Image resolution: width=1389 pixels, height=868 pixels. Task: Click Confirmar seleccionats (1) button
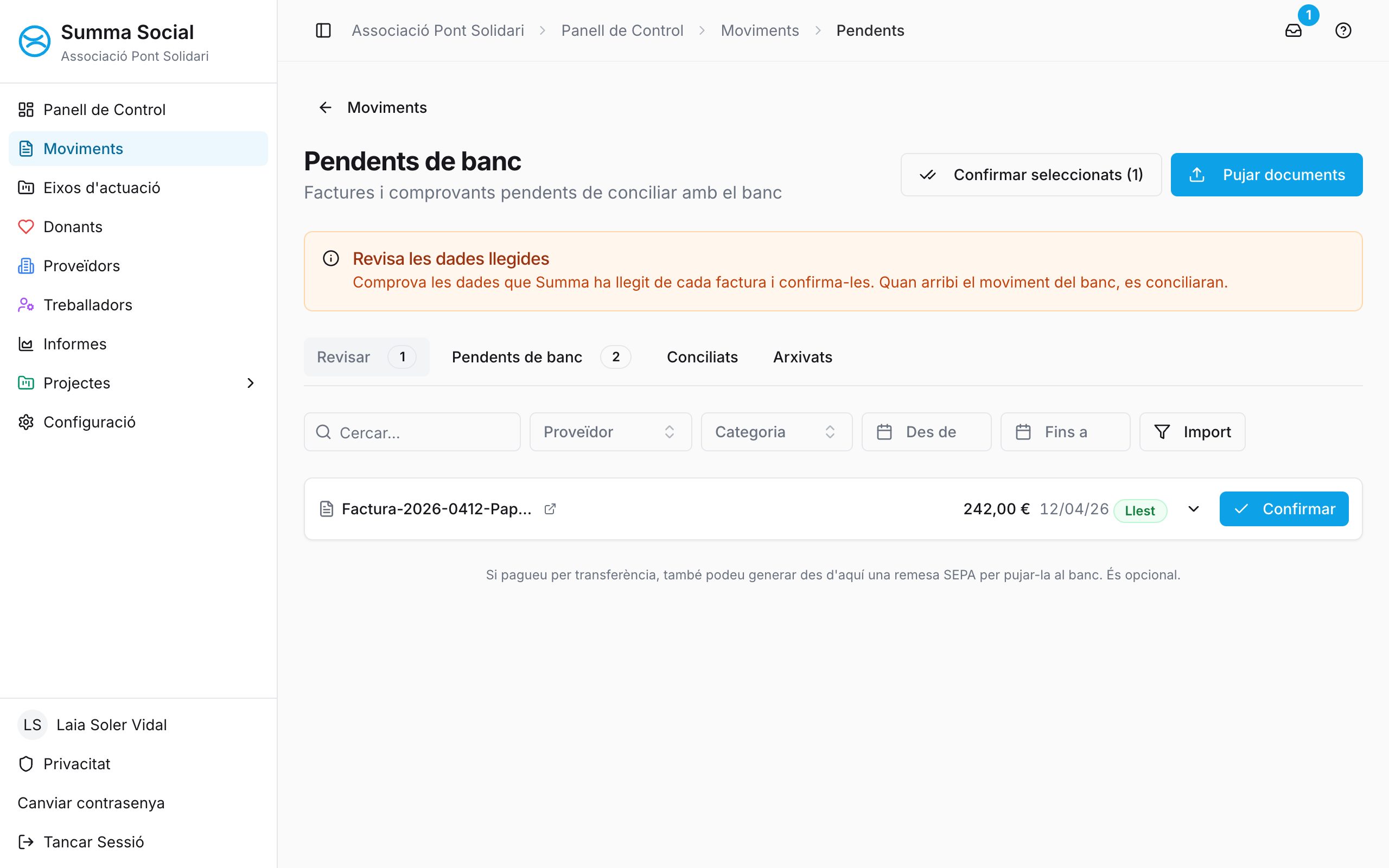pos(1031,175)
